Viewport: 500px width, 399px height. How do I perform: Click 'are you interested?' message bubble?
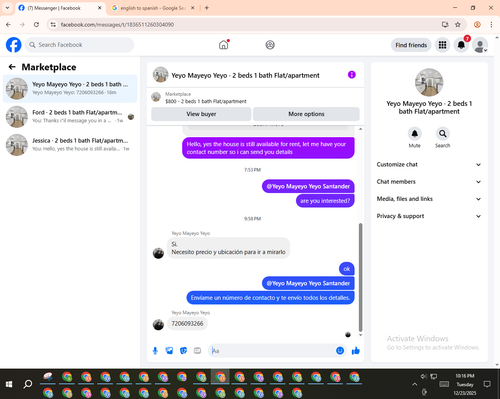pos(325,201)
